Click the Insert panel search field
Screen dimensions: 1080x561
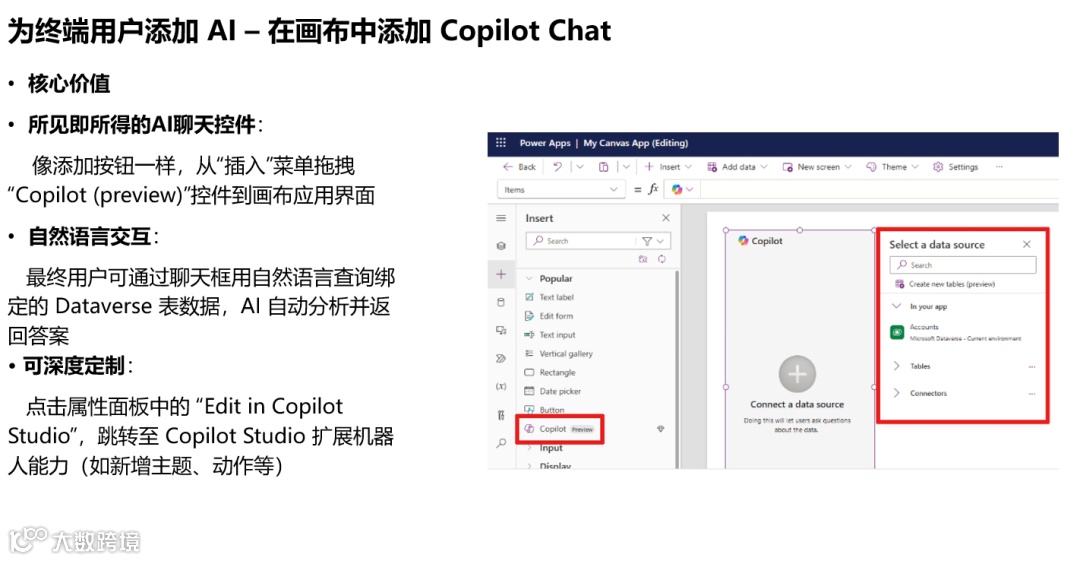[581, 241]
